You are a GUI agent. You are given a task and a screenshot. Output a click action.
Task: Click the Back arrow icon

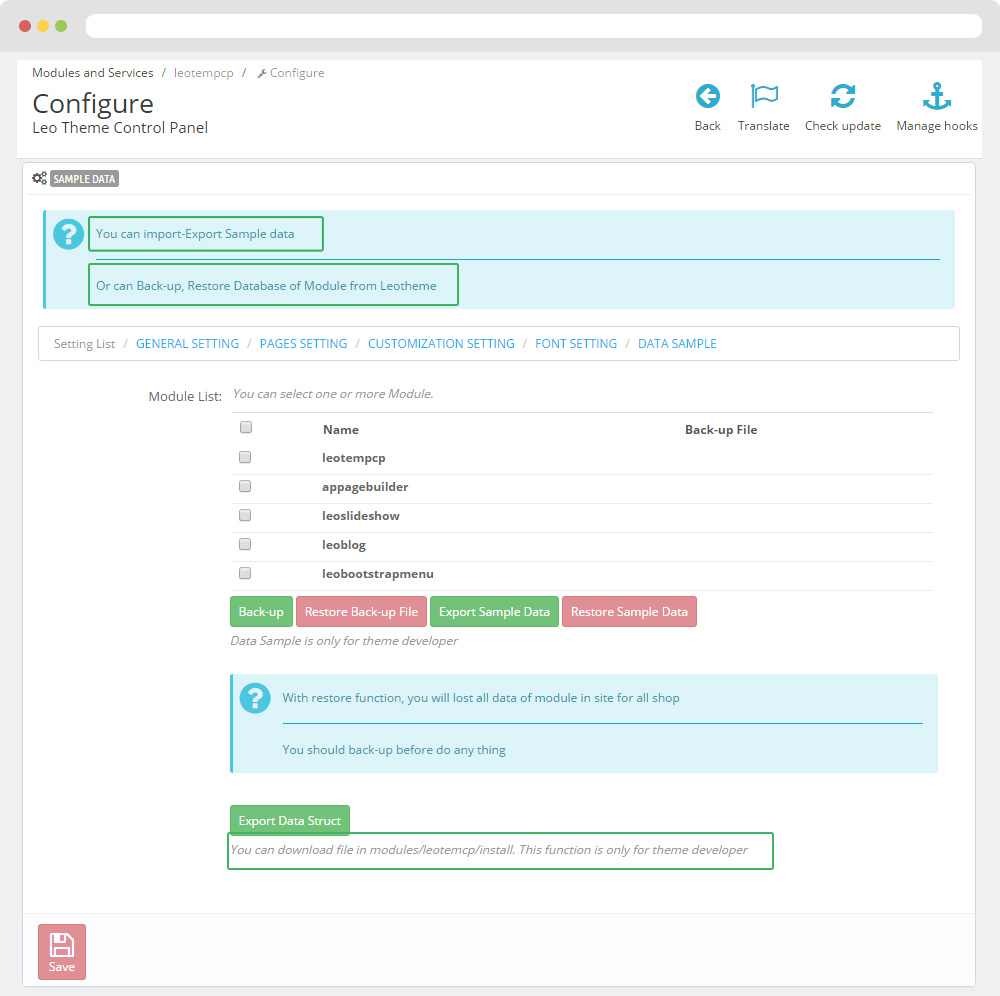707,96
